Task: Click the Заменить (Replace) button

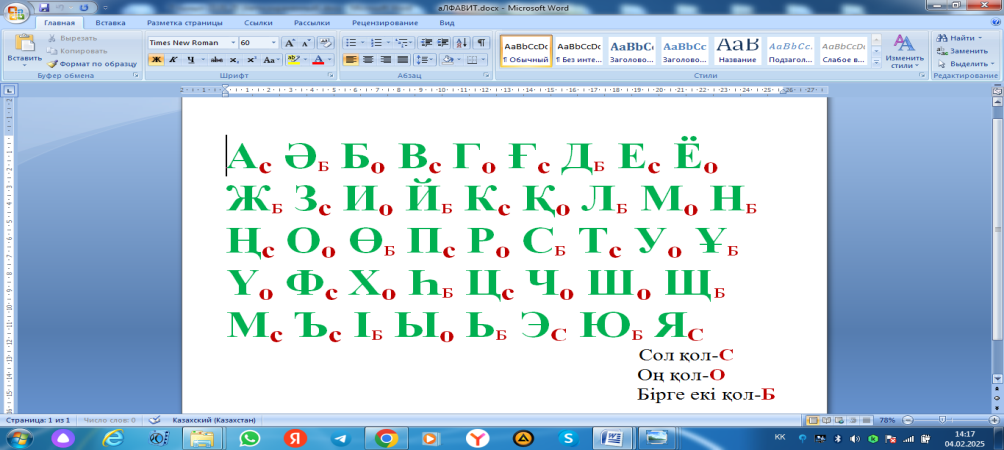Action: click(962, 50)
